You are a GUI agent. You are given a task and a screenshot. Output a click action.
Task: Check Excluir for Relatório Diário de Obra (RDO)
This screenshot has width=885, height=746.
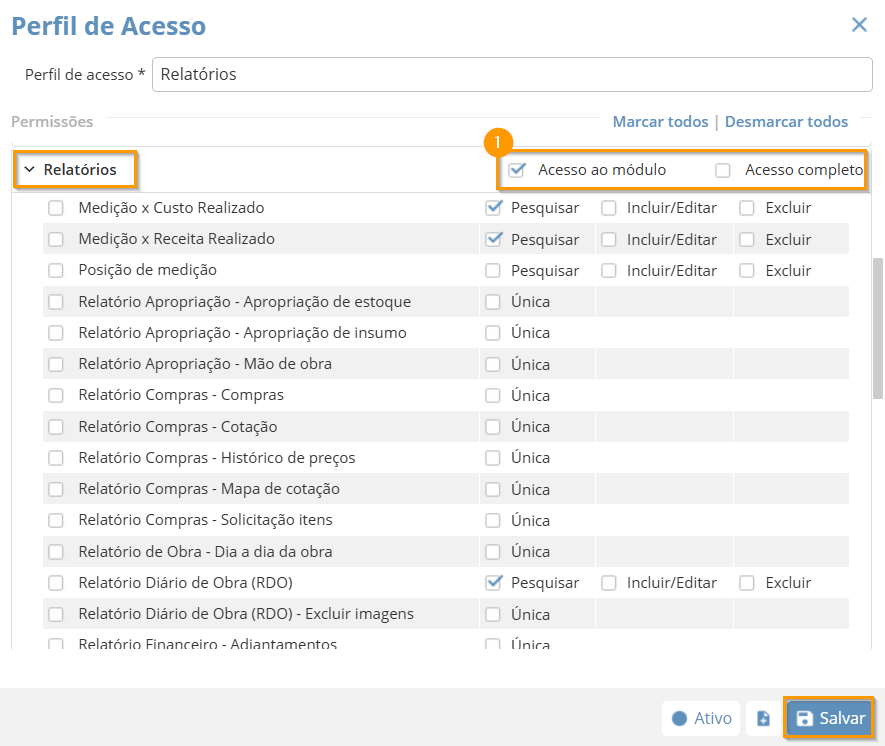coord(747,583)
